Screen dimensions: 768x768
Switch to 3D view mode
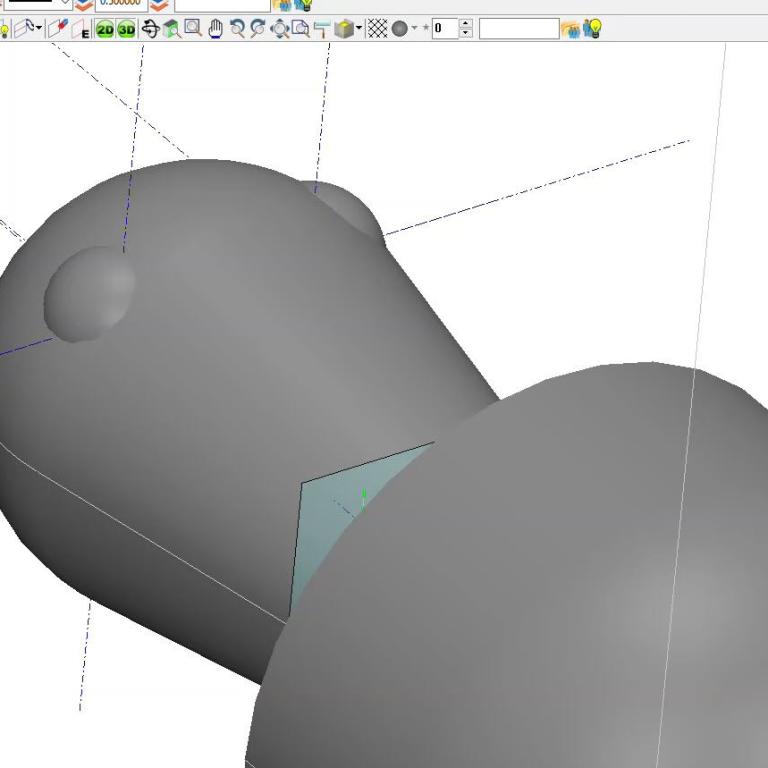[x=126, y=29]
